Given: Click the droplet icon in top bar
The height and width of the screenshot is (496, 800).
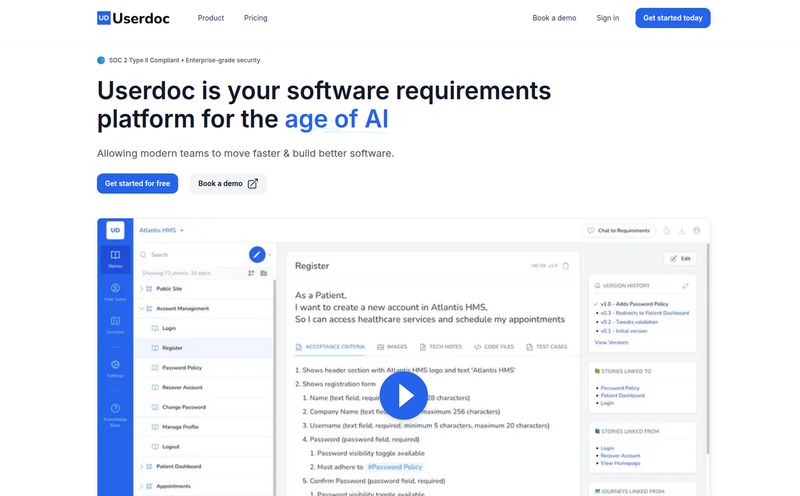Looking at the screenshot, I should (x=666, y=231).
